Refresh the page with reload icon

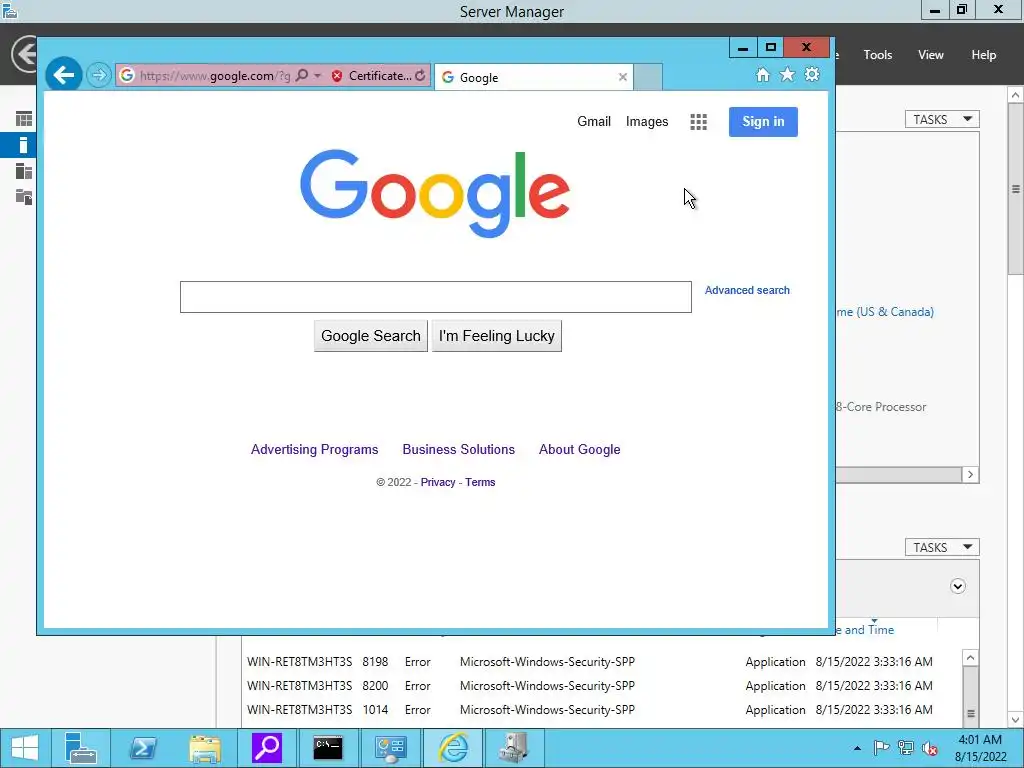tap(420, 76)
